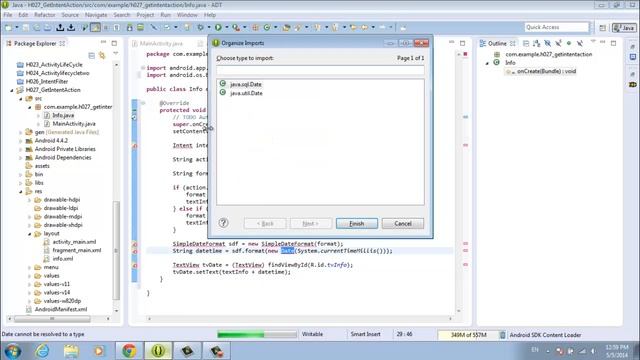Open the Refactor menu
The width and height of the screenshot is (640, 360).
pos(44,15)
